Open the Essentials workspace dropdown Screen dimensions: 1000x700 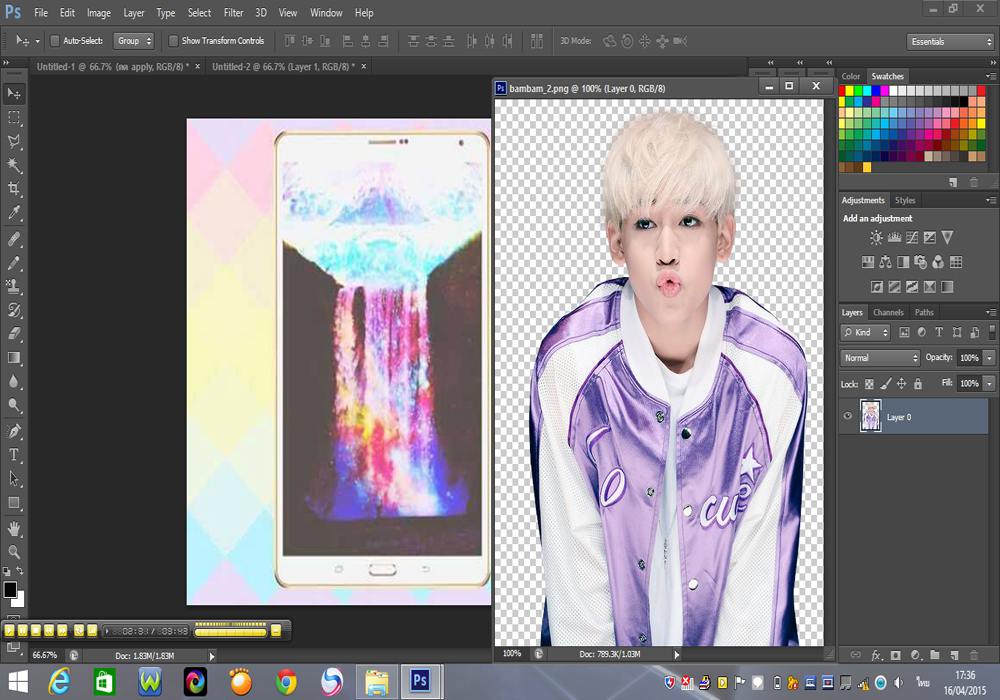tap(950, 42)
